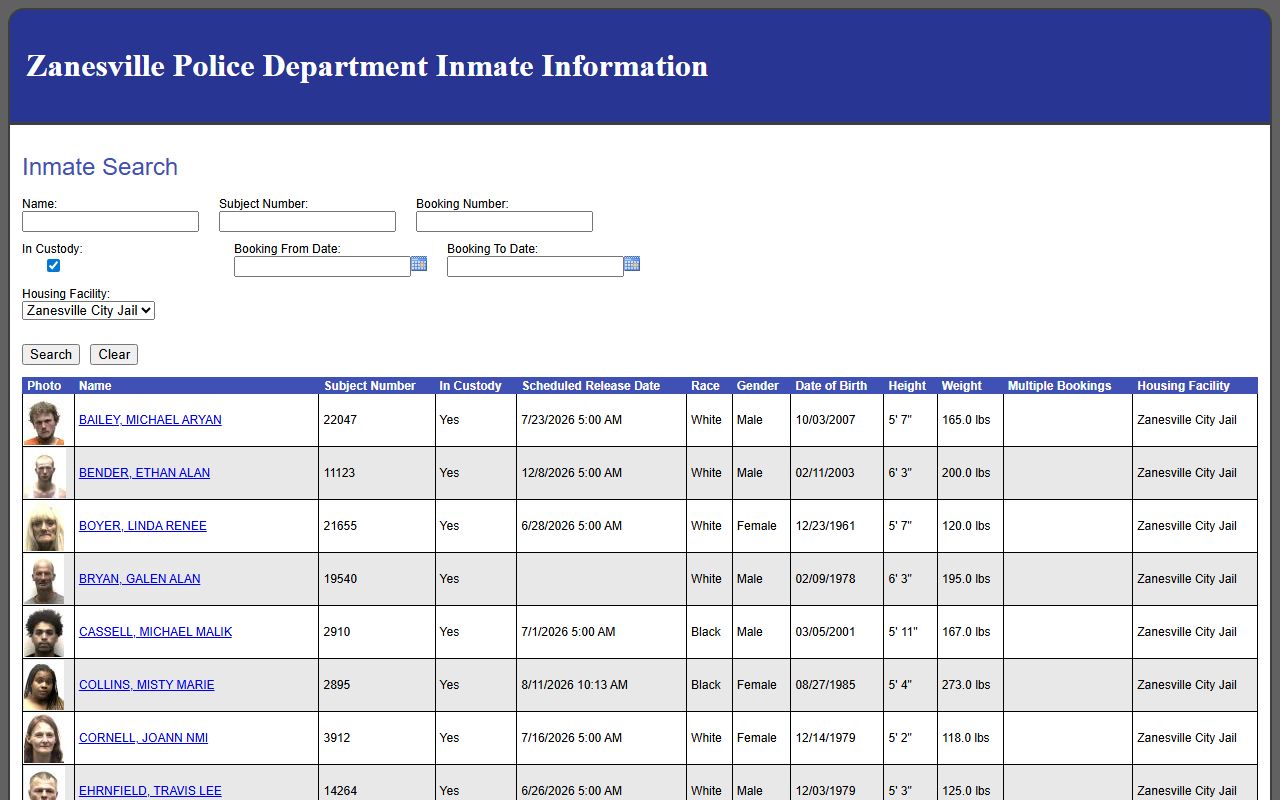This screenshot has height=800, width=1280.
Task: Click the Multiple Bookings column header
Action: tap(1059, 386)
